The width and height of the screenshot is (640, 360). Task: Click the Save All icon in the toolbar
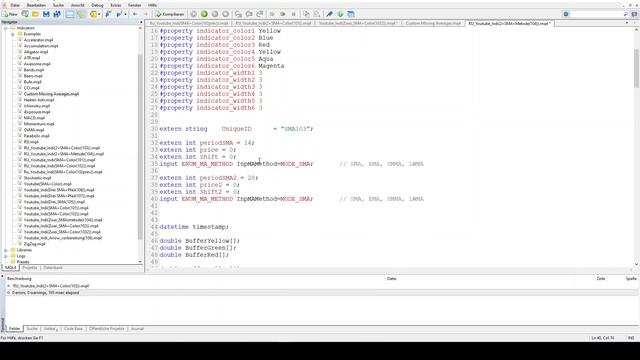coord(57,14)
